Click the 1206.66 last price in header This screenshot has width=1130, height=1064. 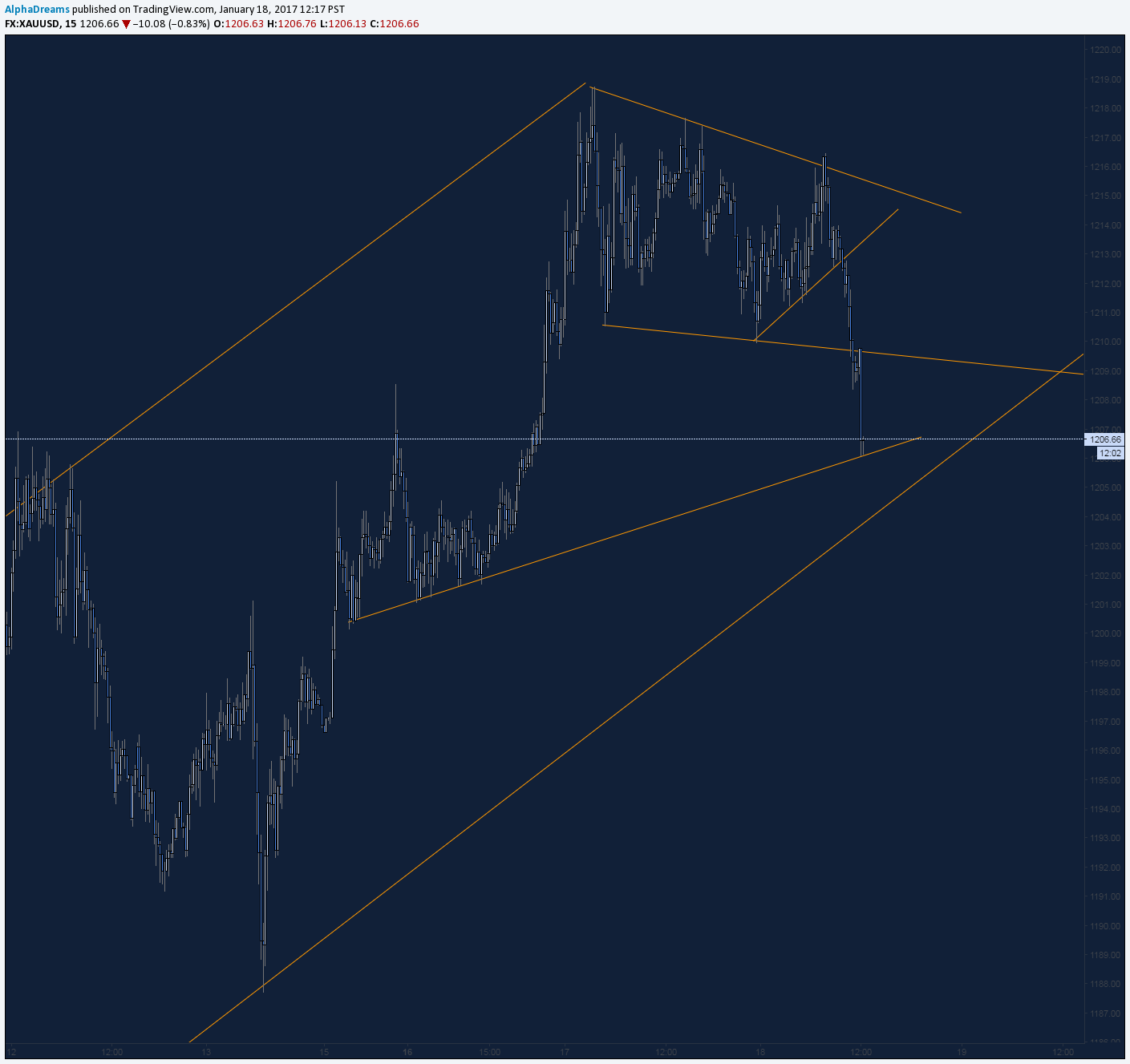[100, 24]
